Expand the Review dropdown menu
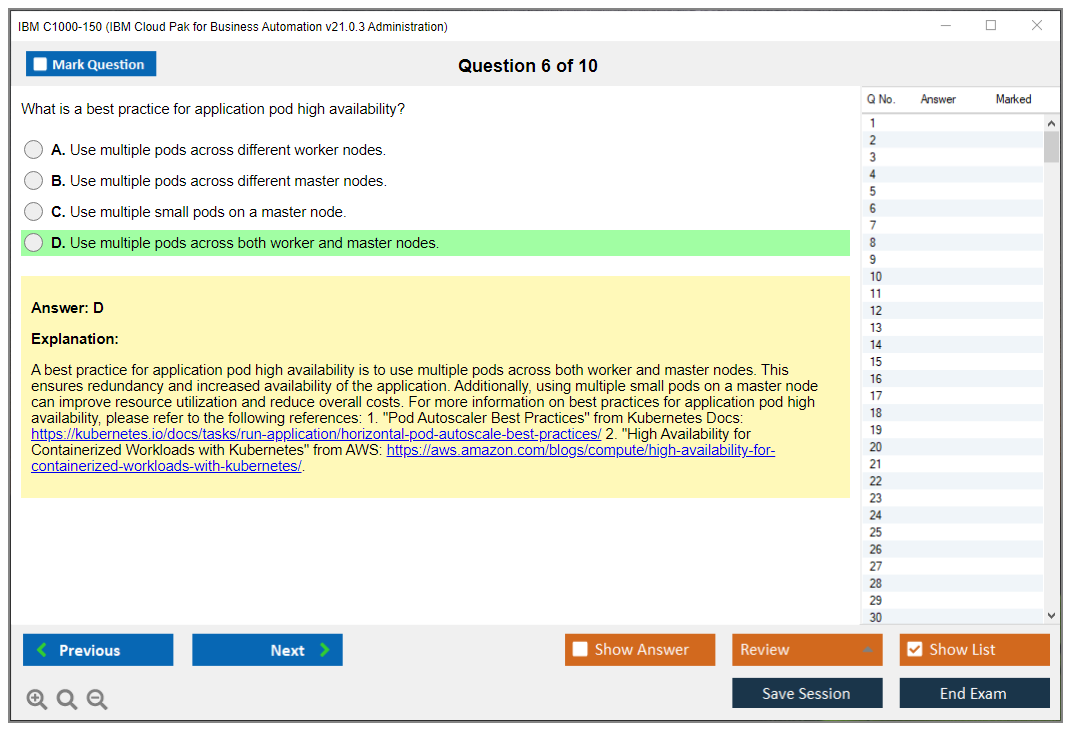 point(806,650)
